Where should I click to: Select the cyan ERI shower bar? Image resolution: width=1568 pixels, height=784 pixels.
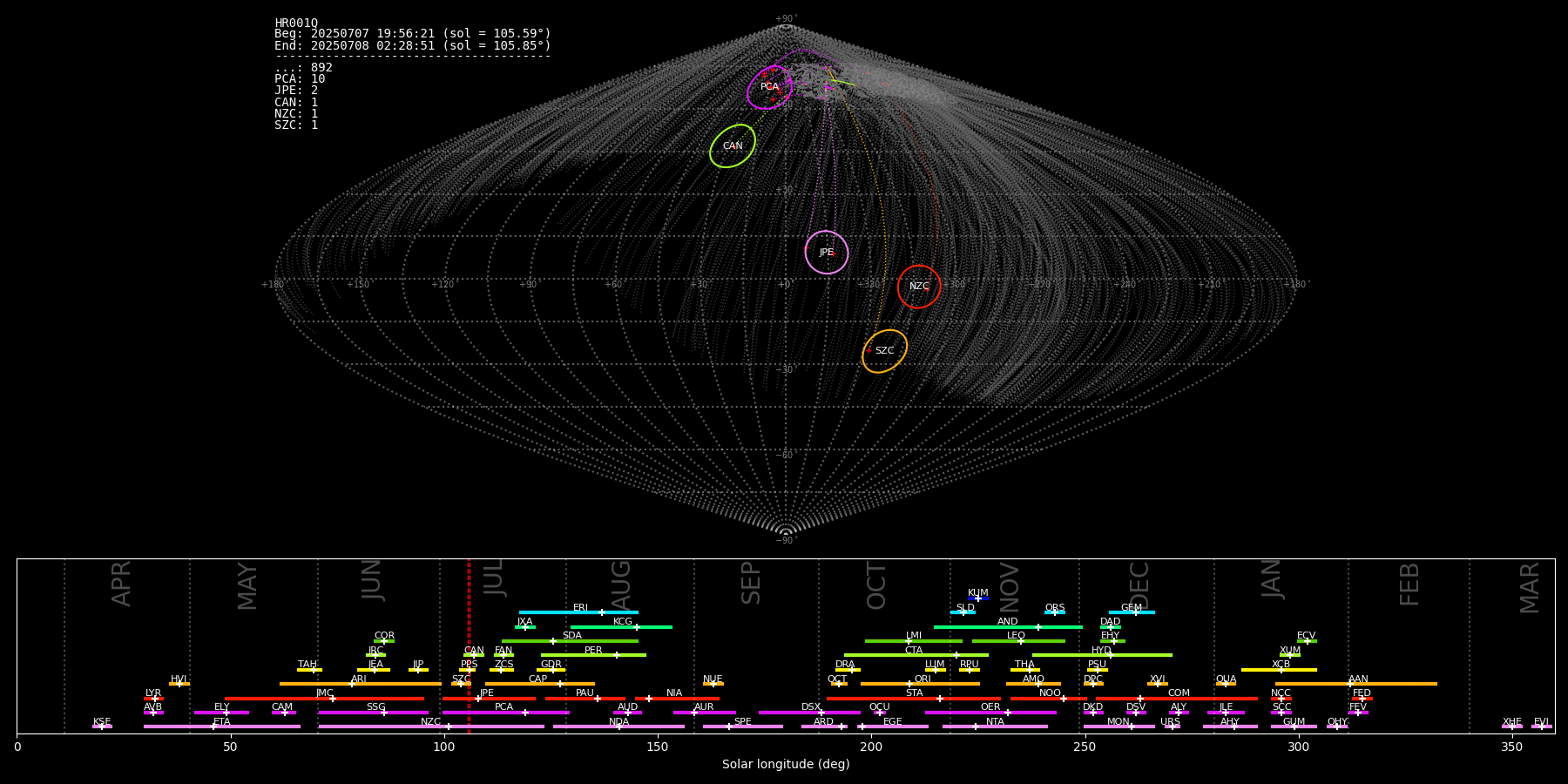pyautogui.click(x=578, y=612)
